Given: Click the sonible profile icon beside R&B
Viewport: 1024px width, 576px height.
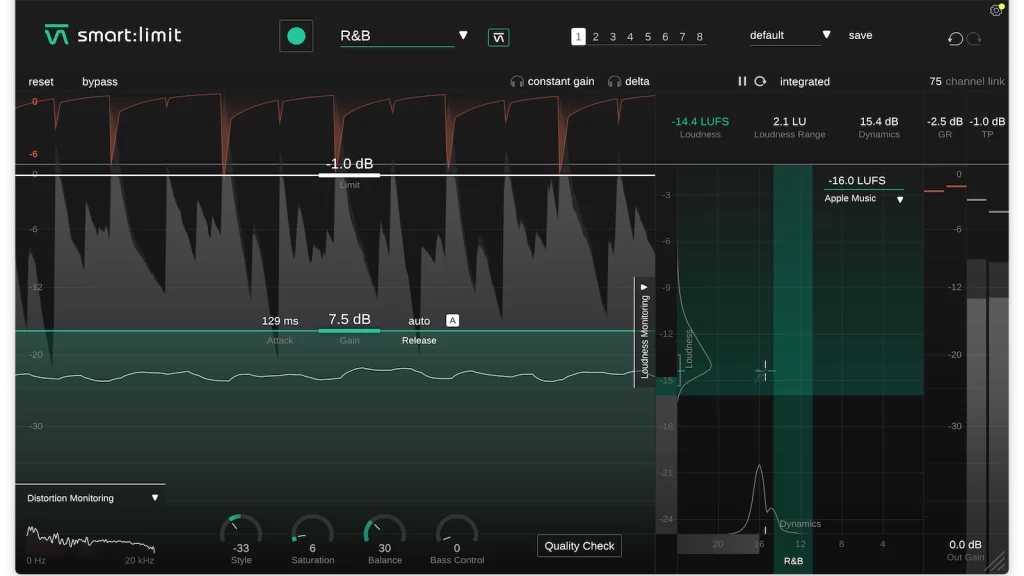Looking at the screenshot, I should 497,35.
